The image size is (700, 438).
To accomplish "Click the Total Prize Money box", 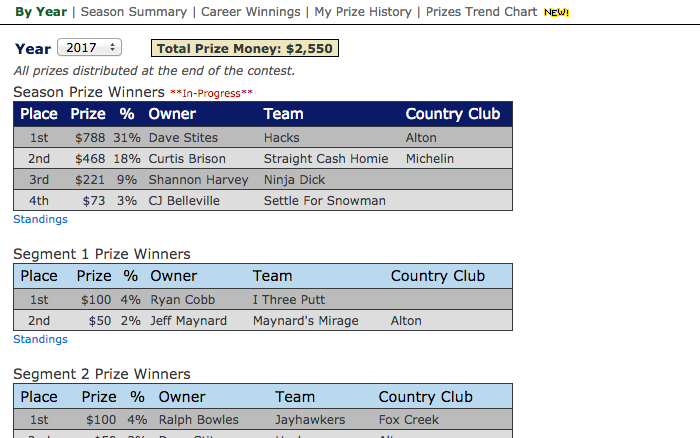I will coord(245,49).
